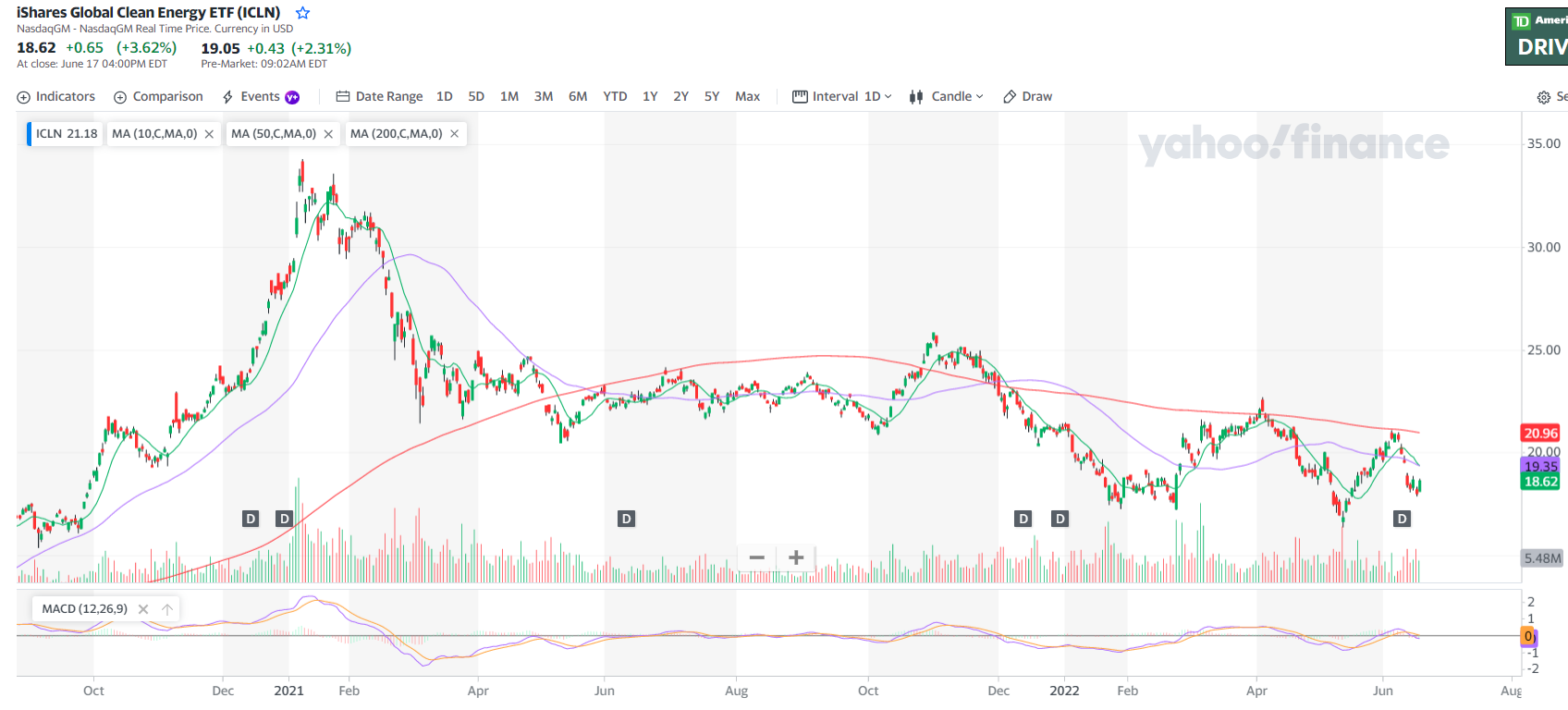The image size is (1568, 710).
Task: Open Events lightning bolt menu
Action: coord(227,97)
